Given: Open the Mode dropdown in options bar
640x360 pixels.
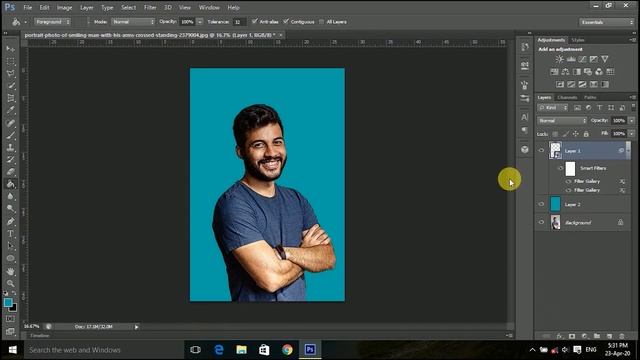Looking at the screenshot, I should tap(133, 22).
